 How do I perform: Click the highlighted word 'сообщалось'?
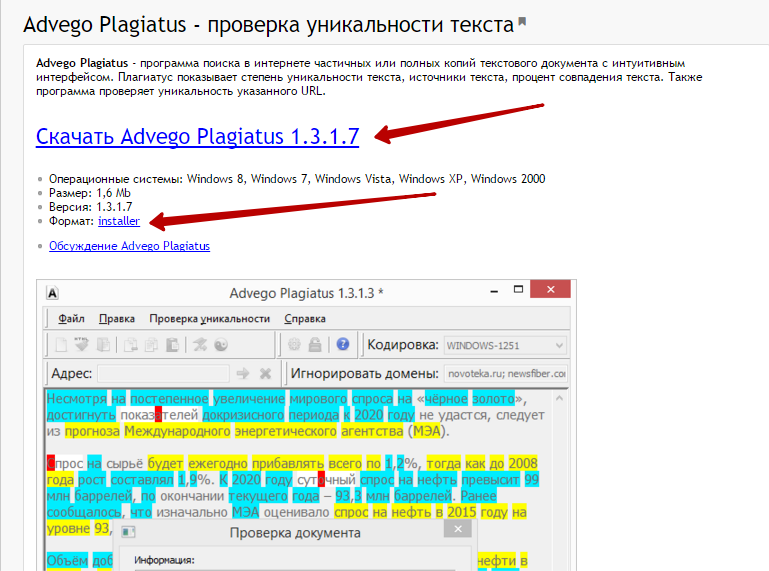84,512
